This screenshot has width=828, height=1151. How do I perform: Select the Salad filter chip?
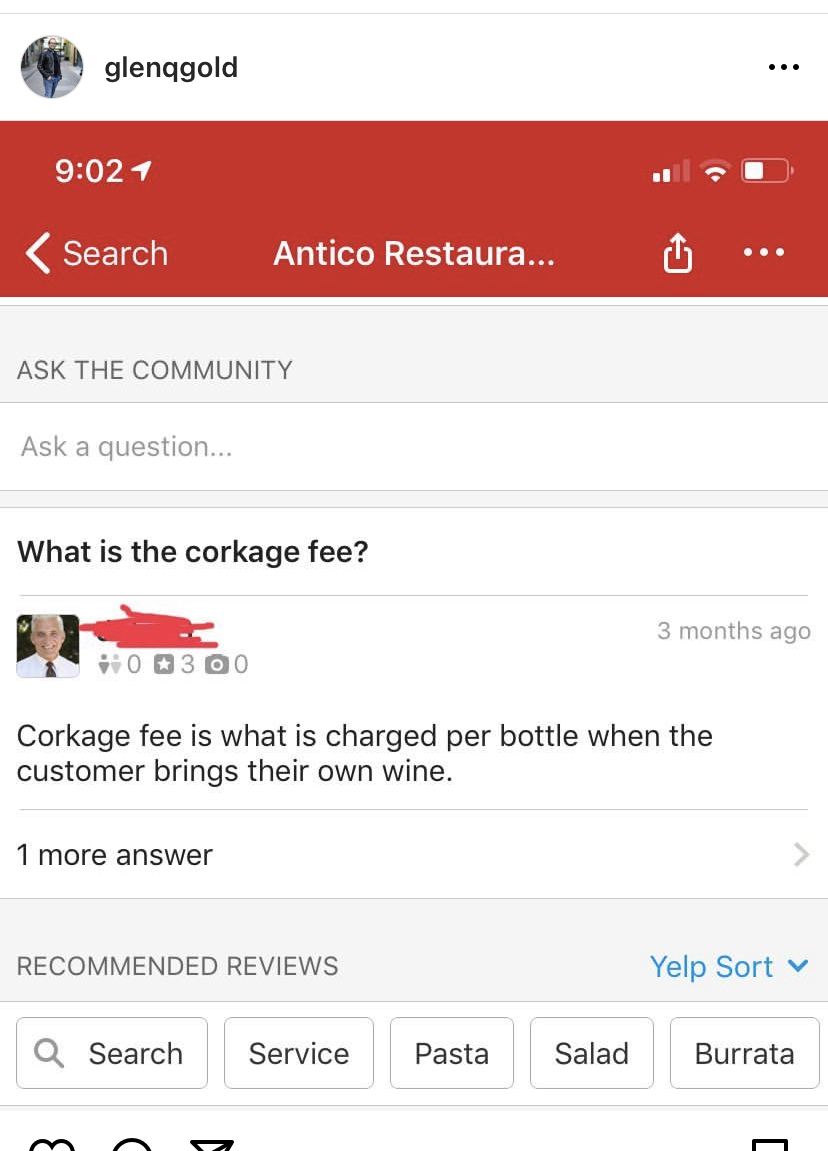coord(592,1053)
